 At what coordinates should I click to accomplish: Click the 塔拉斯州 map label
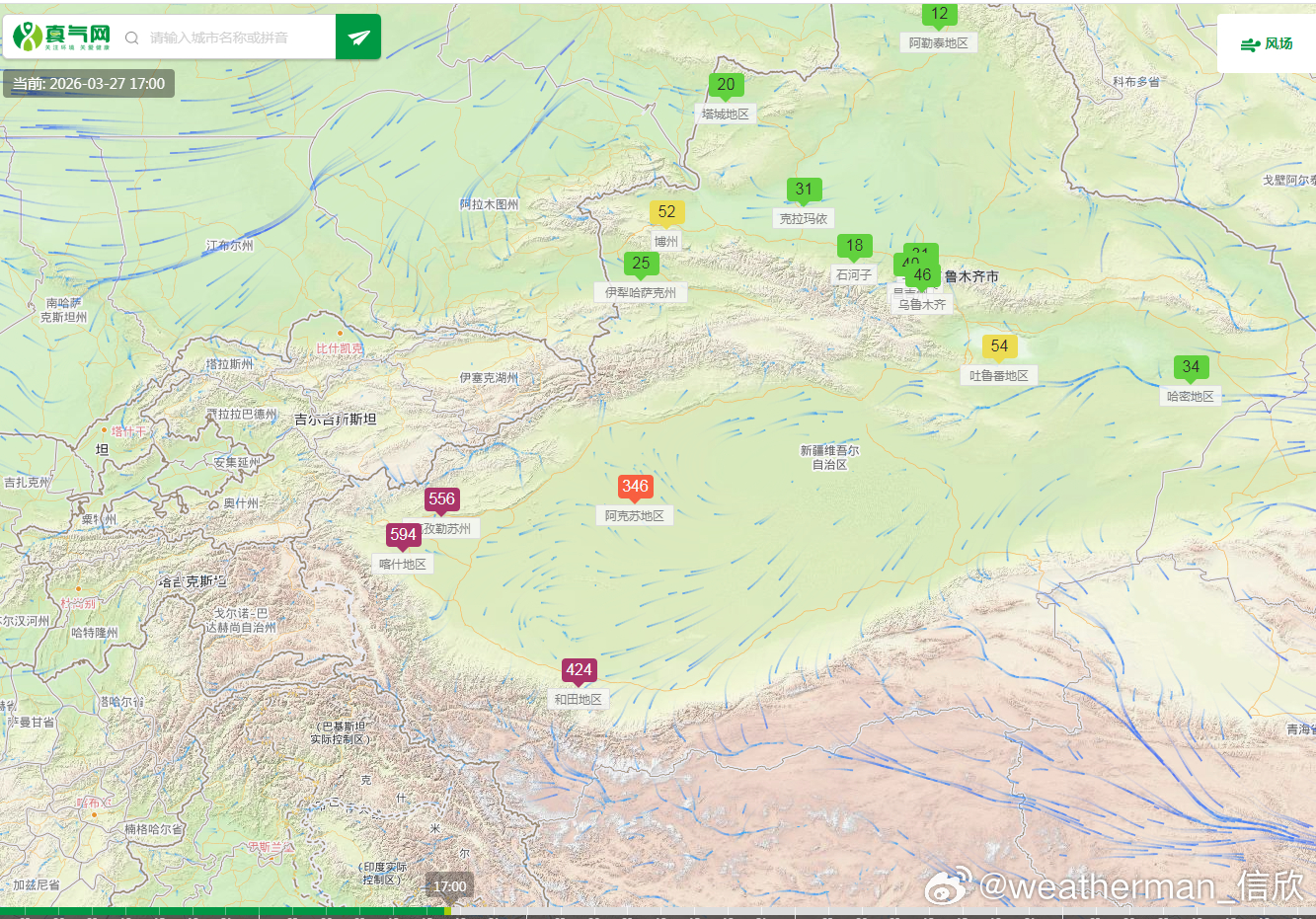pyautogui.click(x=230, y=364)
